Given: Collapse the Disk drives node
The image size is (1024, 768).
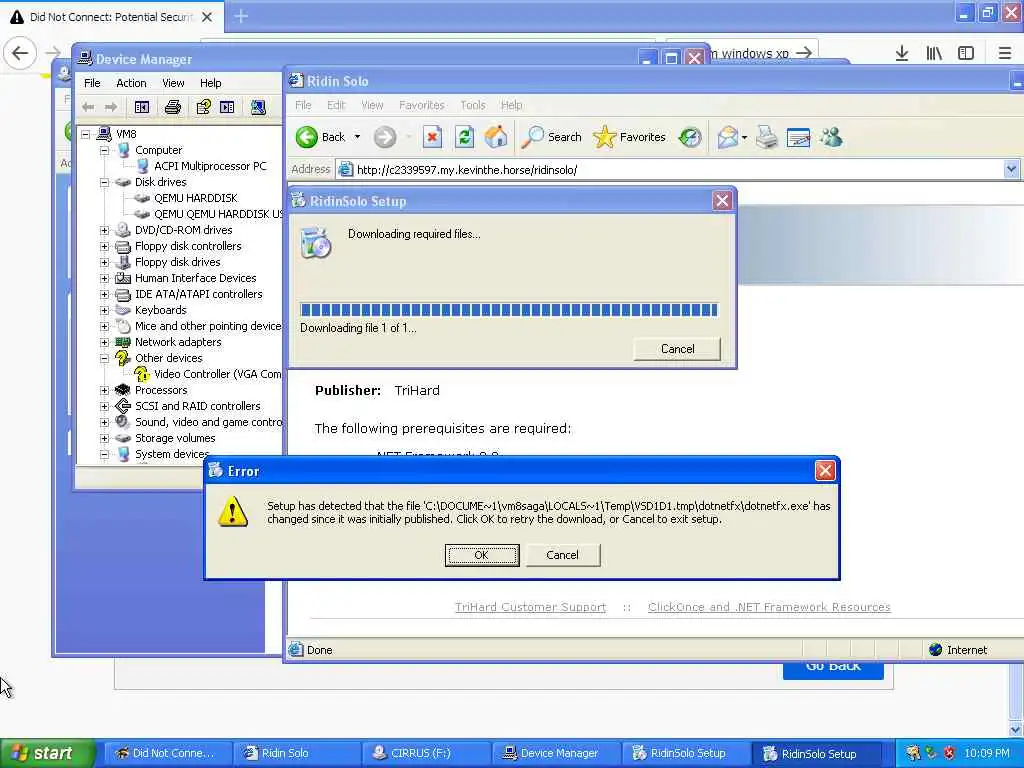Looking at the screenshot, I should [x=104, y=182].
